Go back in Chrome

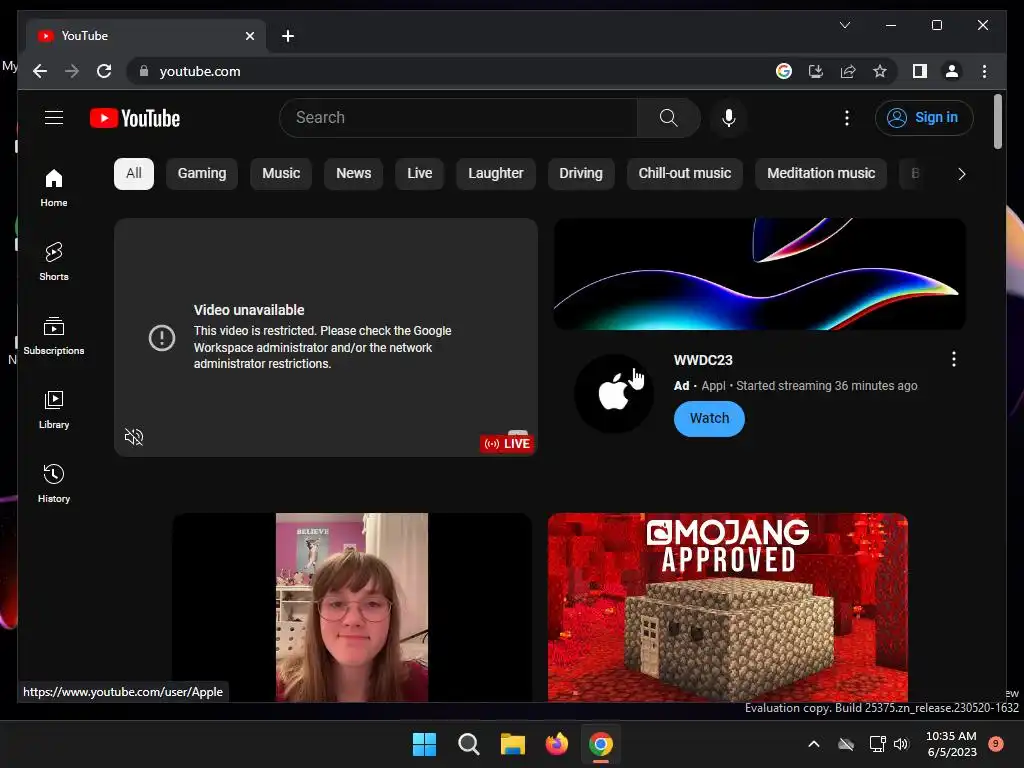click(40, 71)
